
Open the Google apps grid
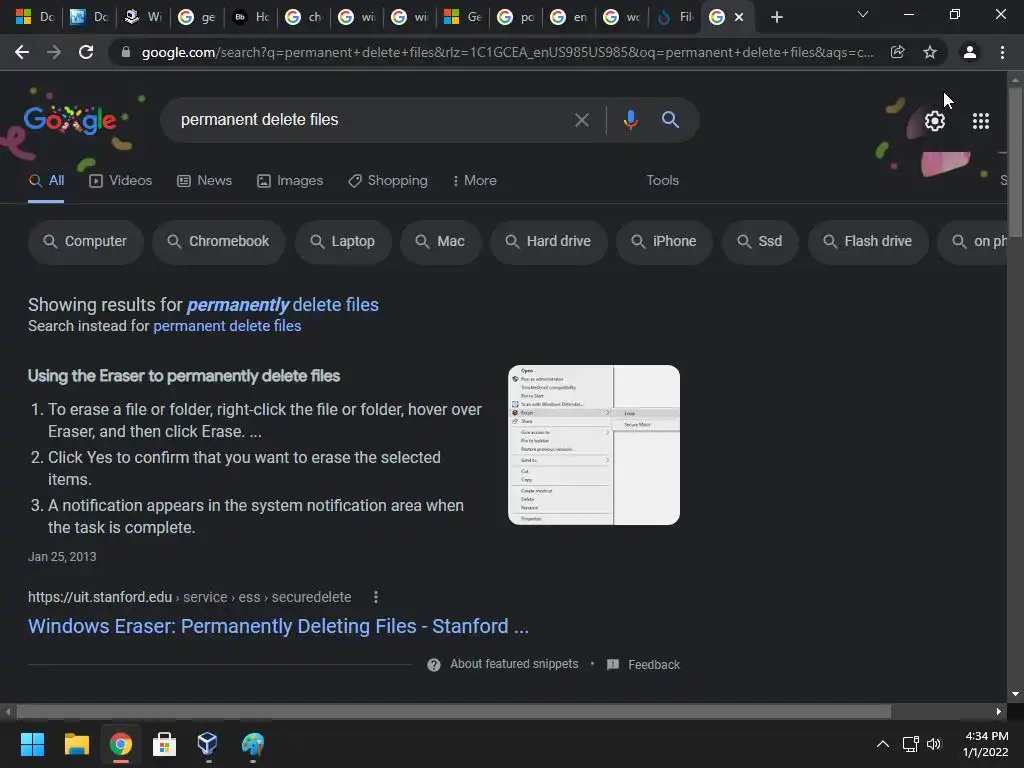click(x=981, y=121)
